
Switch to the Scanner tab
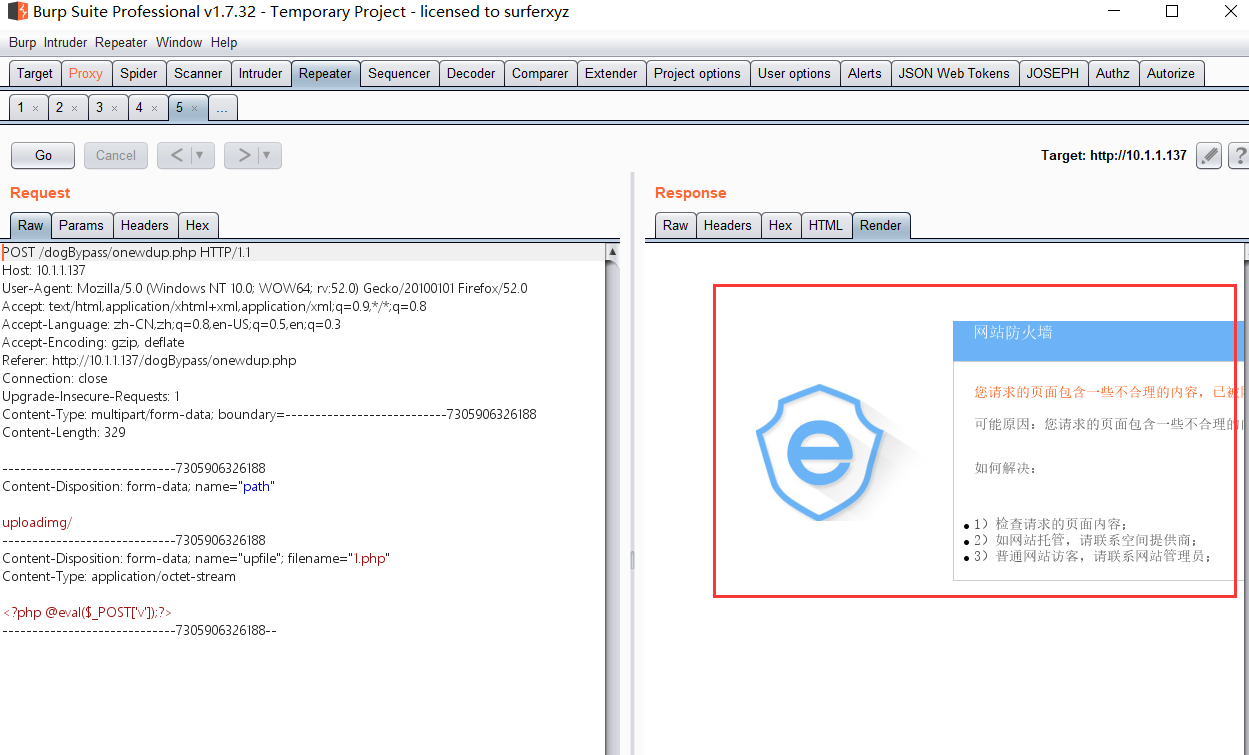pos(198,73)
